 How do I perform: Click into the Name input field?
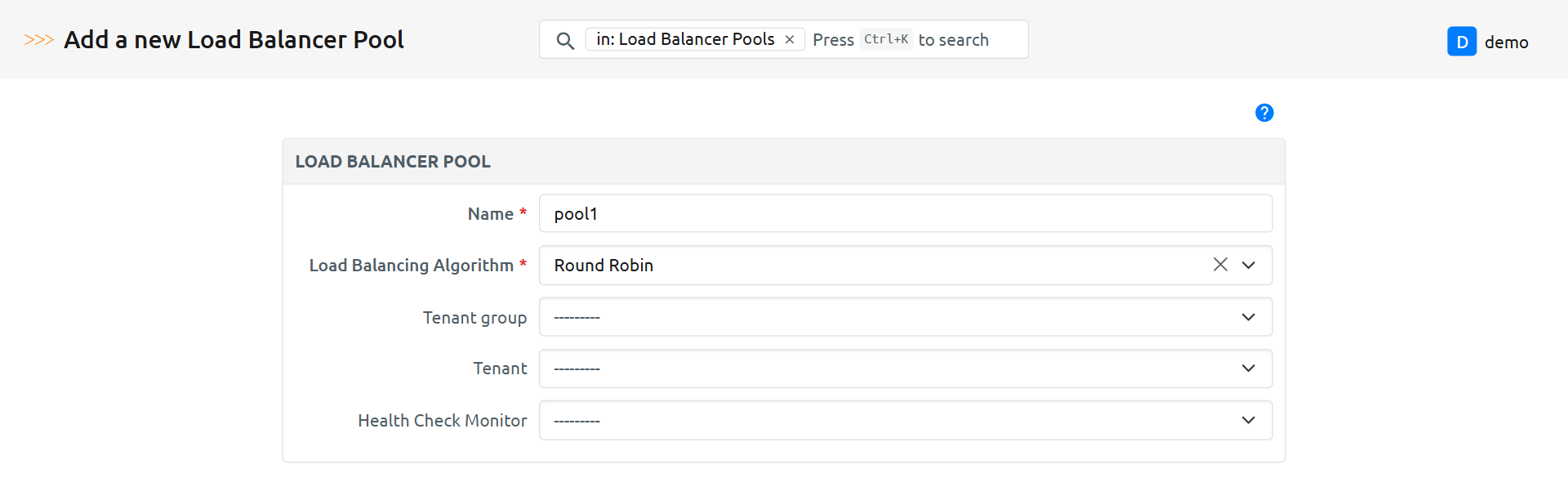pyautogui.click(x=905, y=214)
